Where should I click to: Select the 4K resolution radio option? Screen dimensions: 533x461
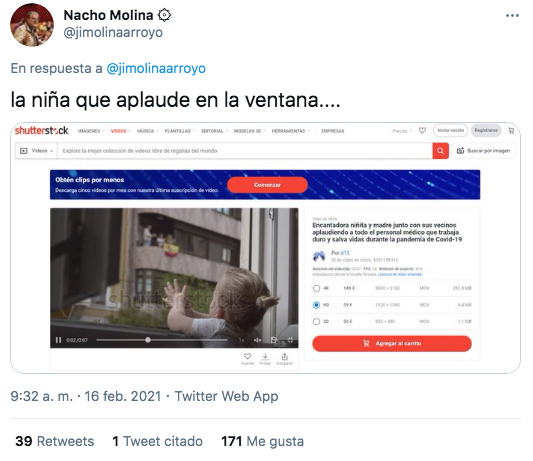(316, 288)
